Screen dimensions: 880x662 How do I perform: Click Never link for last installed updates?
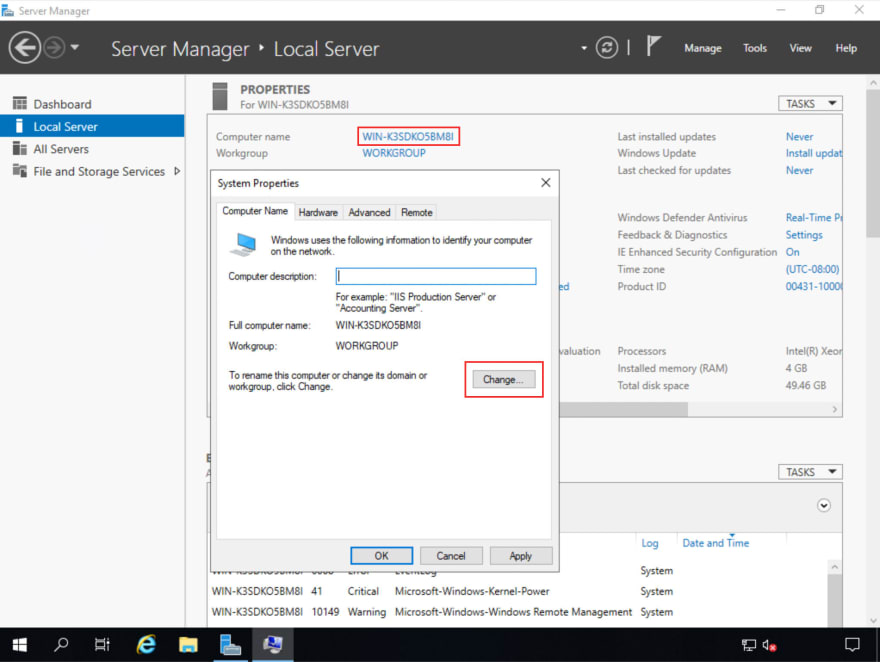799,137
